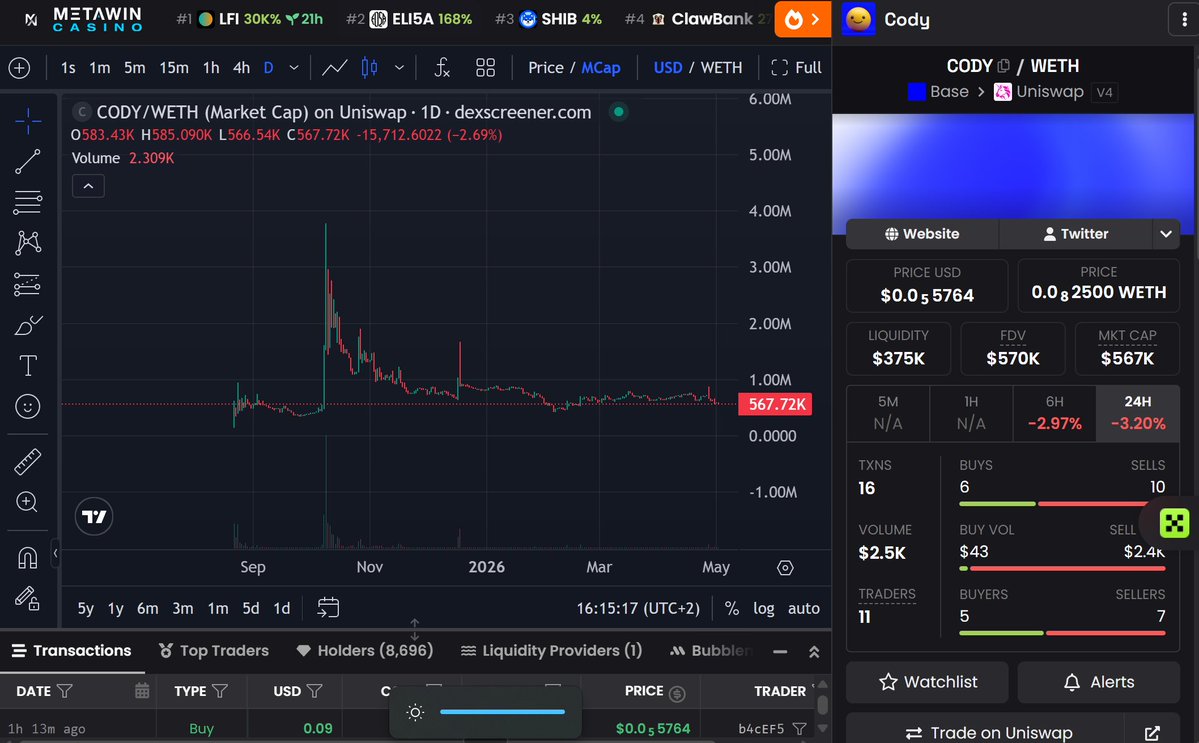The height and width of the screenshot is (743, 1199).
Task: Collapse the left drawing toolbar handle
Action: point(55,553)
